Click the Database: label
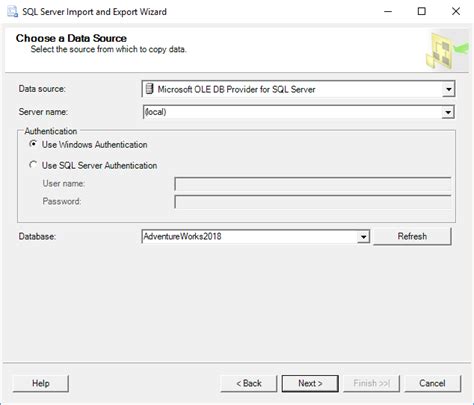The width and height of the screenshot is (474, 405). coord(37,236)
